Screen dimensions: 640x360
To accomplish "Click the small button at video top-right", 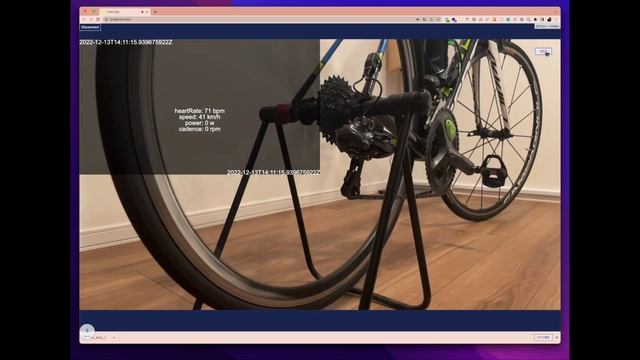I will 543,51.
